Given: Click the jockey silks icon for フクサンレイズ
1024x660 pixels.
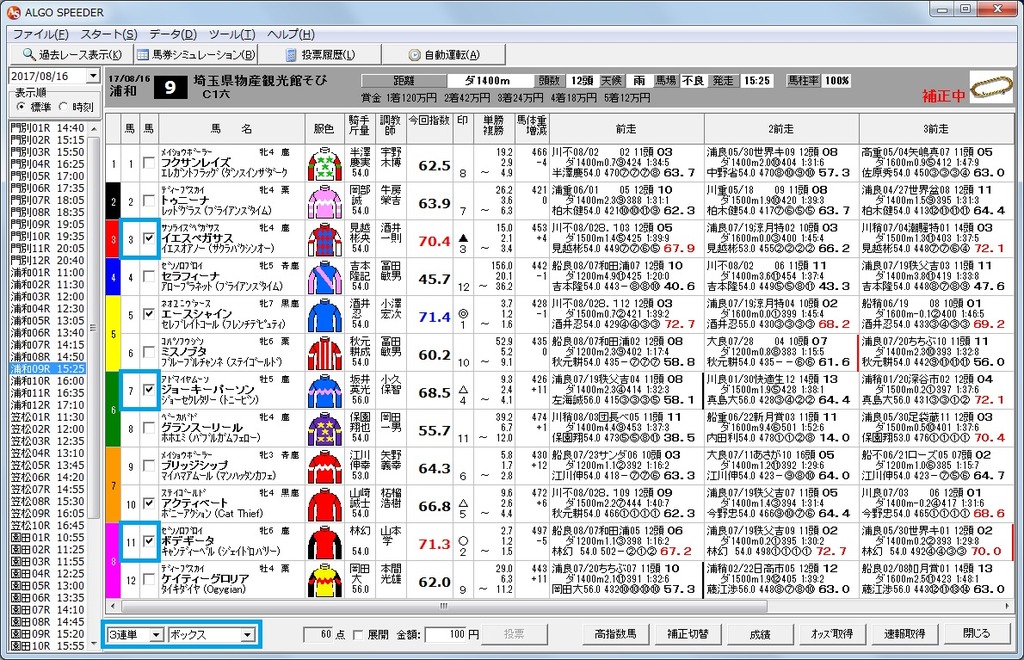Looking at the screenshot, I should [x=325, y=164].
